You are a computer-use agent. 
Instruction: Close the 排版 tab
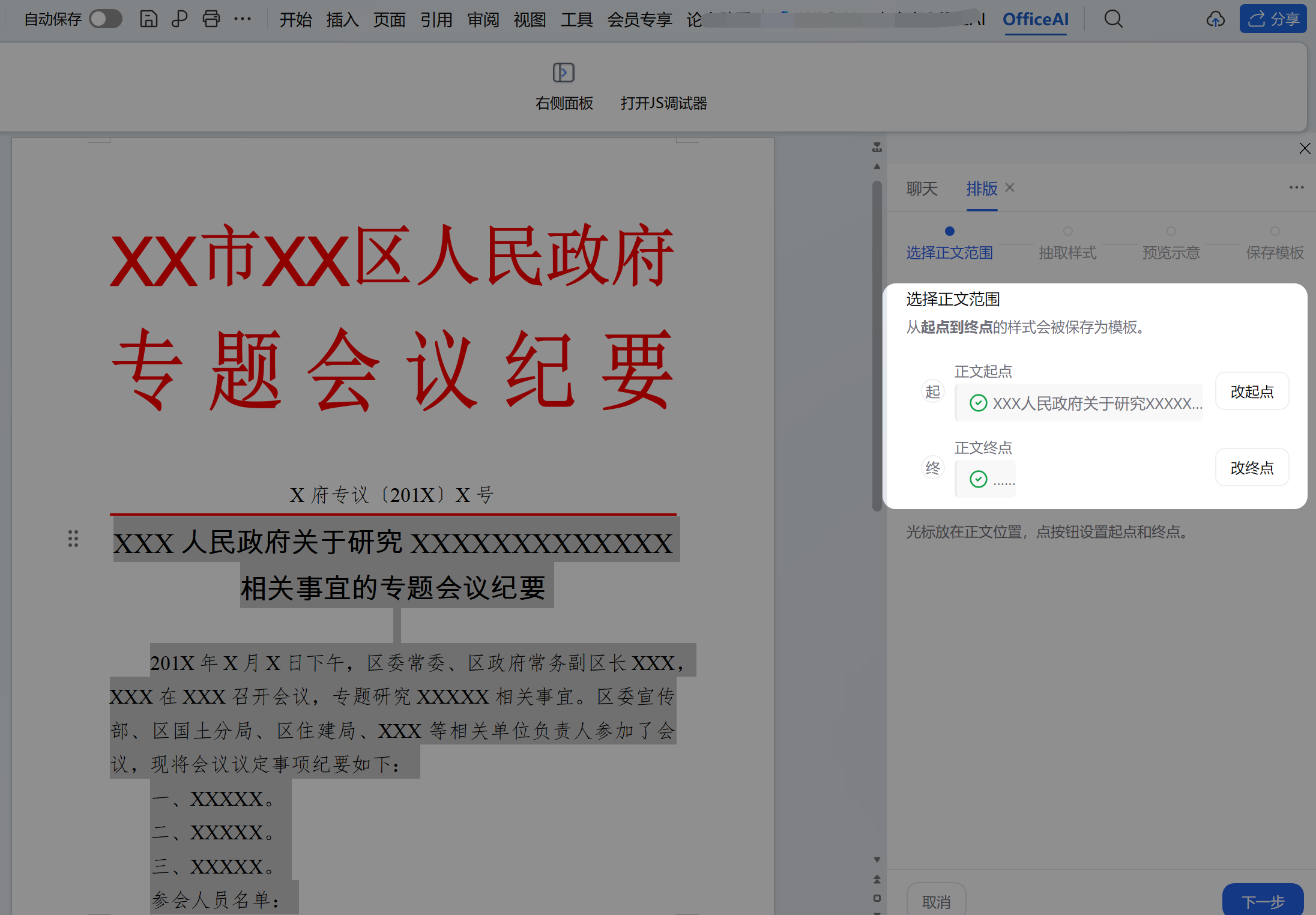(x=1010, y=187)
